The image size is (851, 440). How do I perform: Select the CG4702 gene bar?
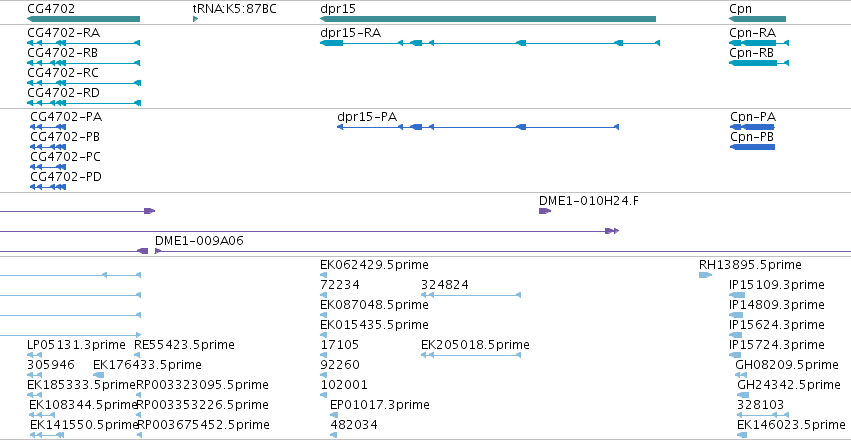(x=84, y=19)
